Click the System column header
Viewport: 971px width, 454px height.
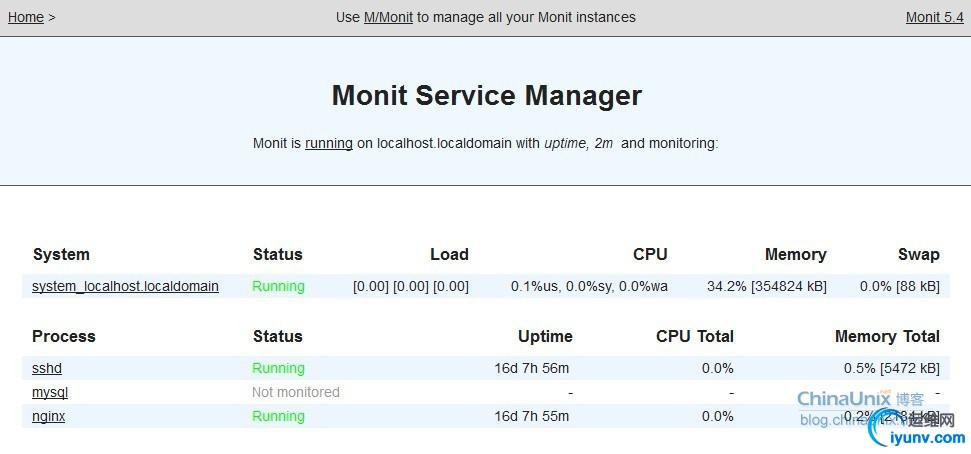pos(61,254)
